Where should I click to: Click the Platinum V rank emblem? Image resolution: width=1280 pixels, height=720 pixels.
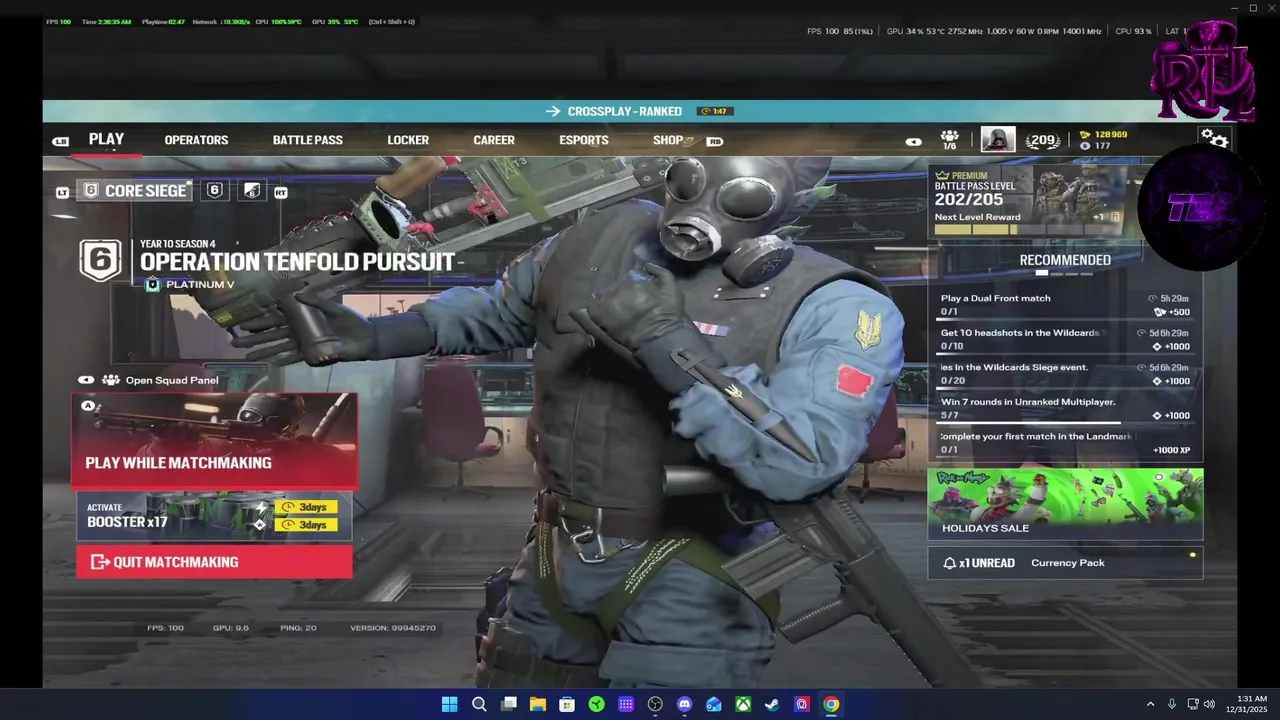click(152, 285)
